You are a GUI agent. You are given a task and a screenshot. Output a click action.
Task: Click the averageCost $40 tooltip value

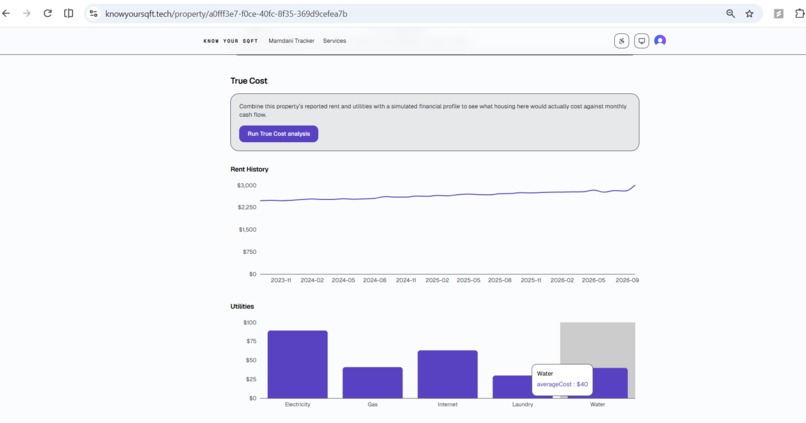(x=562, y=384)
